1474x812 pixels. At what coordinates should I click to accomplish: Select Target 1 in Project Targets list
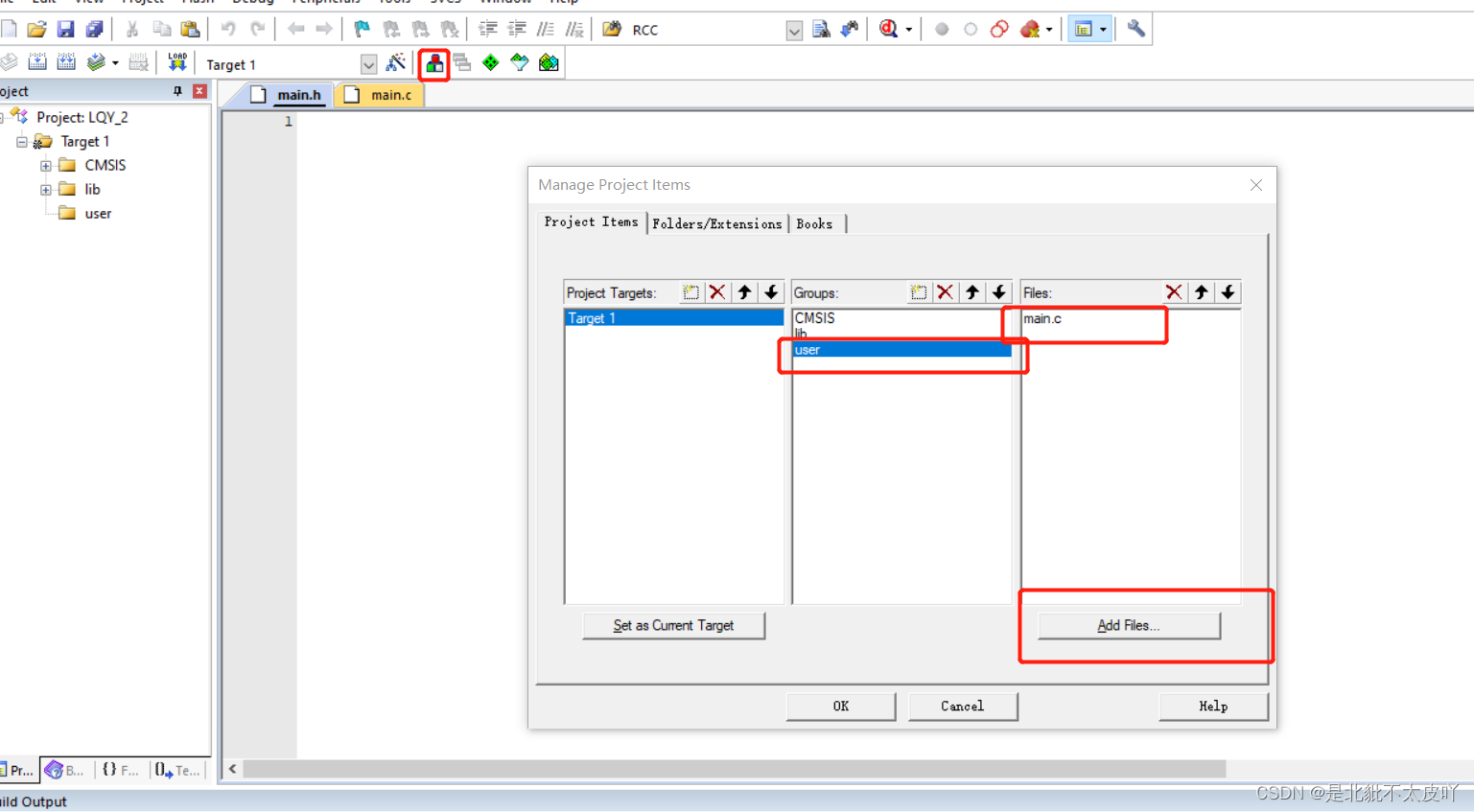tap(674, 318)
